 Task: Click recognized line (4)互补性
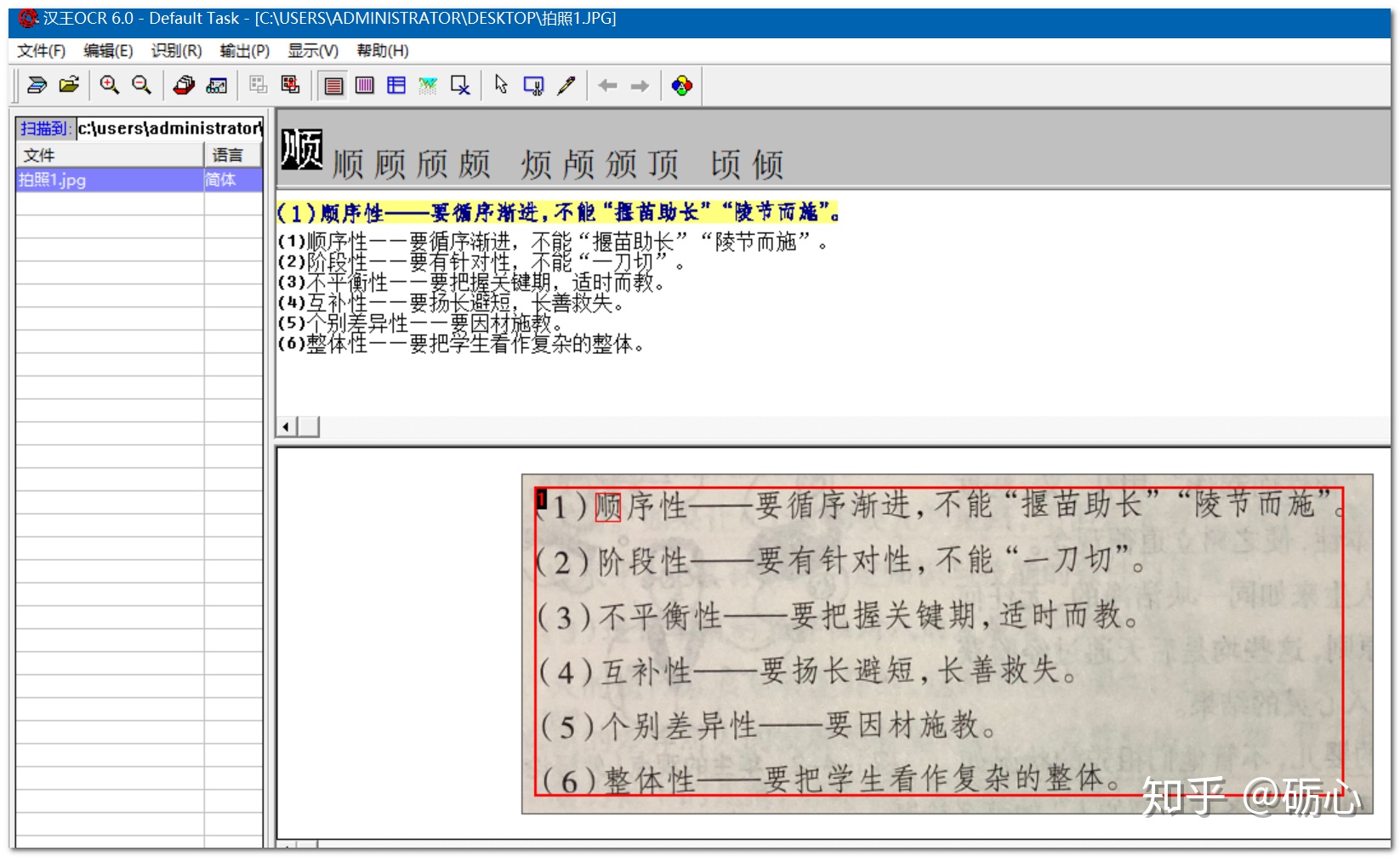click(451, 303)
